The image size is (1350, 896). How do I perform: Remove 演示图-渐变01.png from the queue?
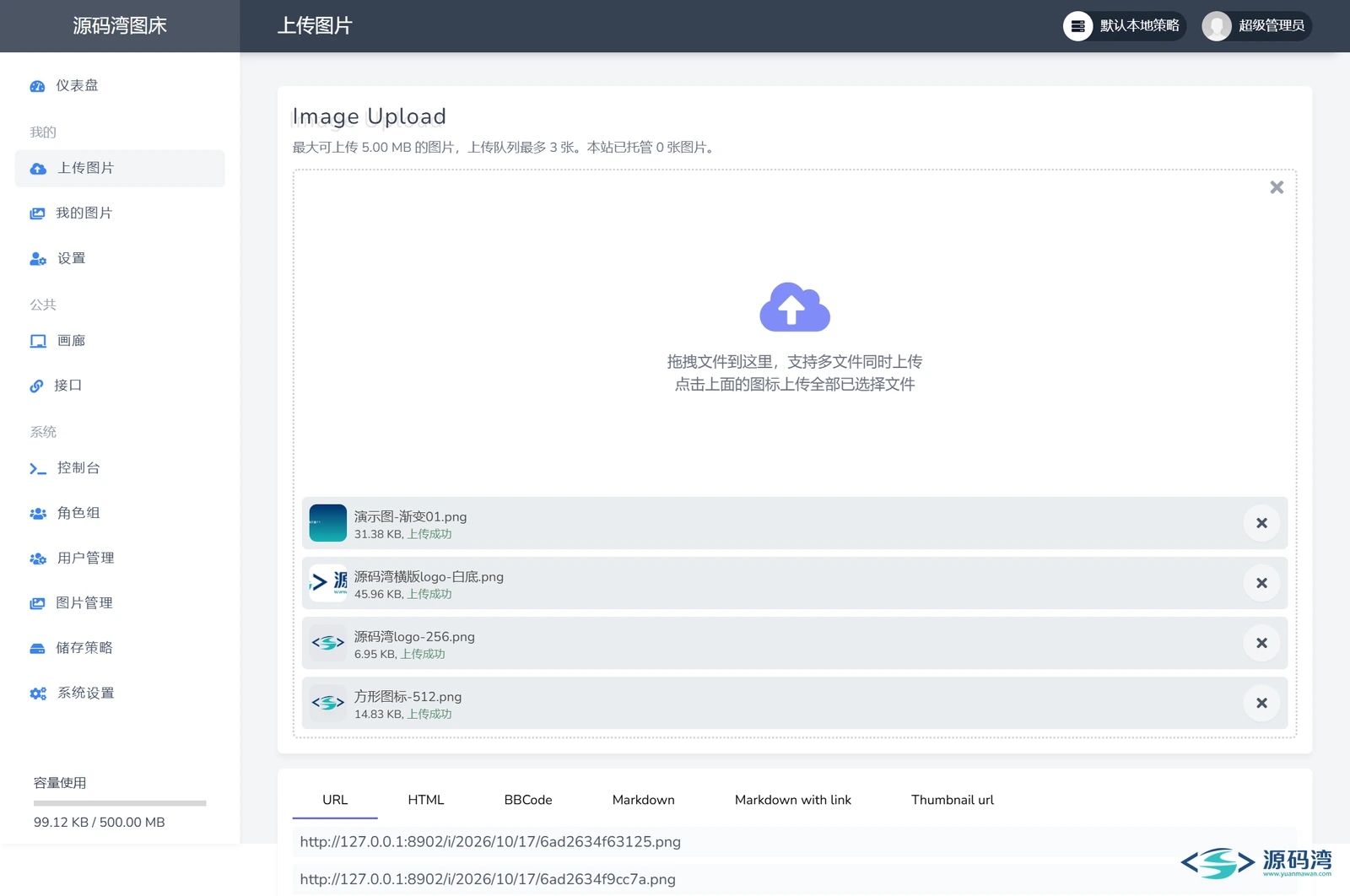[x=1261, y=523]
